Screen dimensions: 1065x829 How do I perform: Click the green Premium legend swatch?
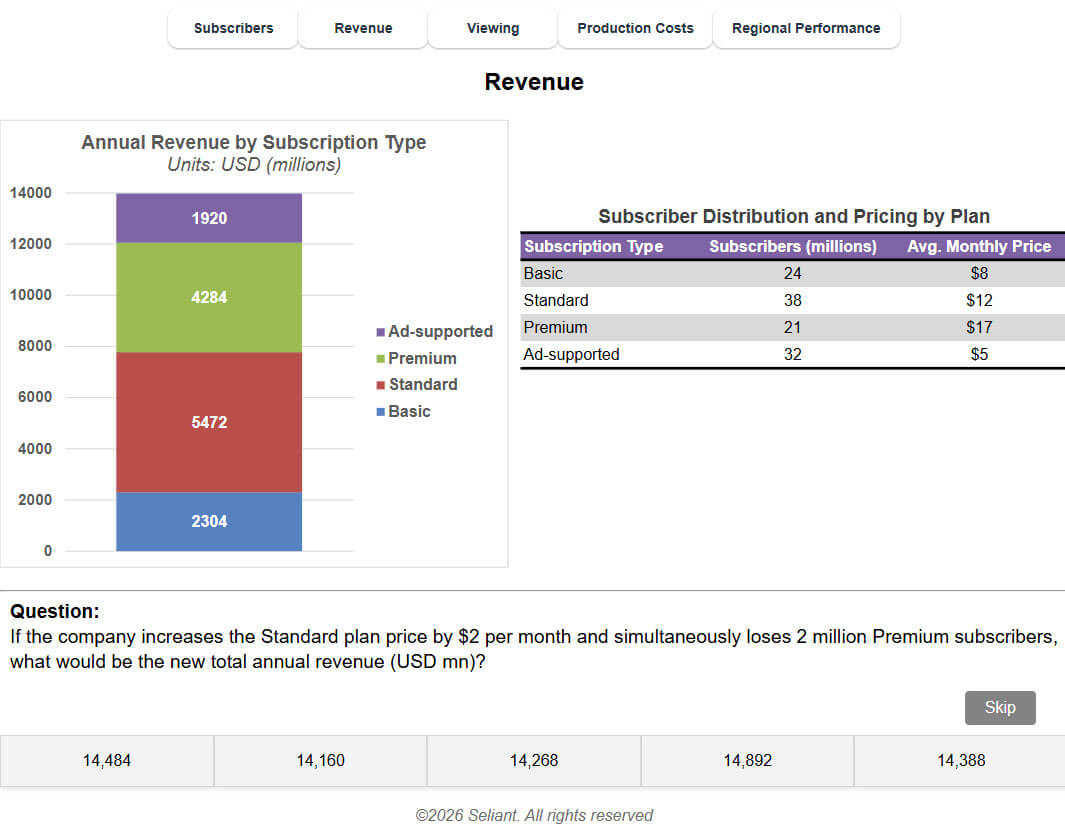(x=381, y=359)
